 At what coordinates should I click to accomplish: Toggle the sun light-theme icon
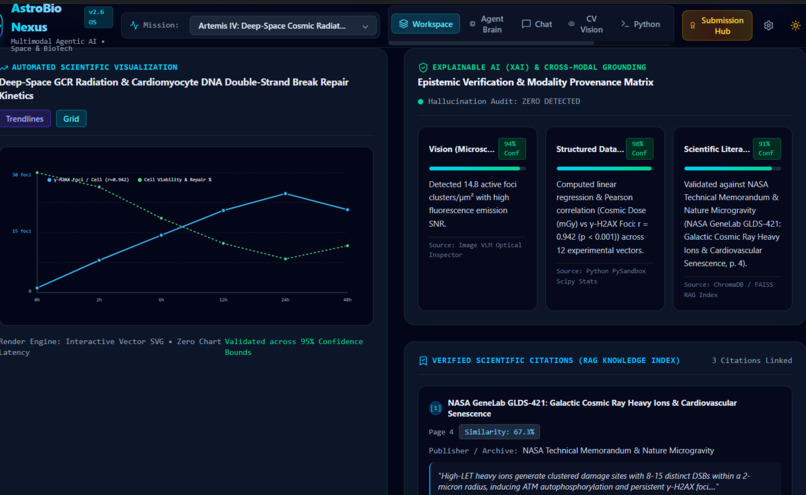[x=795, y=25]
